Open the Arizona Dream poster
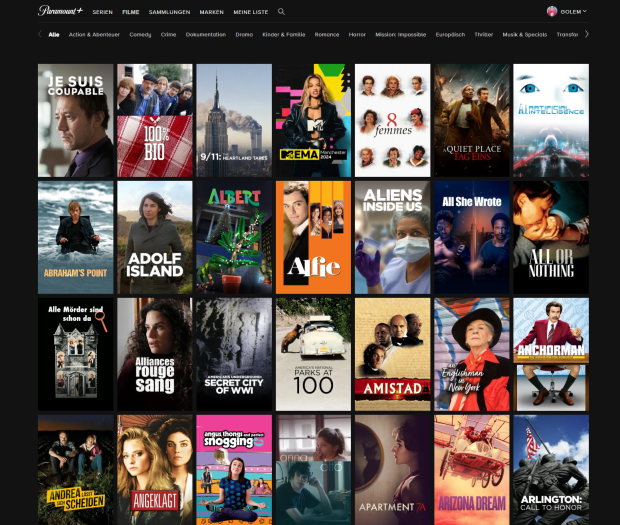The height and width of the screenshot is (525, 620). [472, 470]
